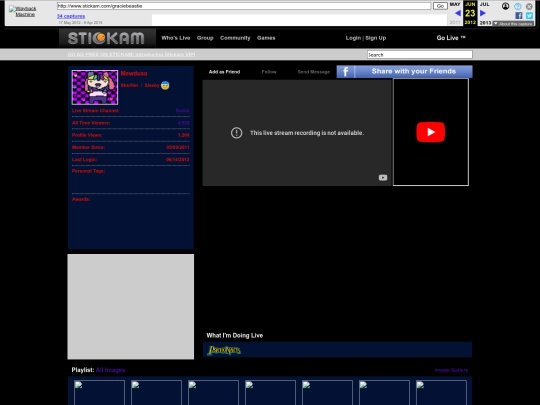Click the 'All Time Viewers:' label
The width and height of the screenshot is (540, 405).
click(x=91, y=123)
